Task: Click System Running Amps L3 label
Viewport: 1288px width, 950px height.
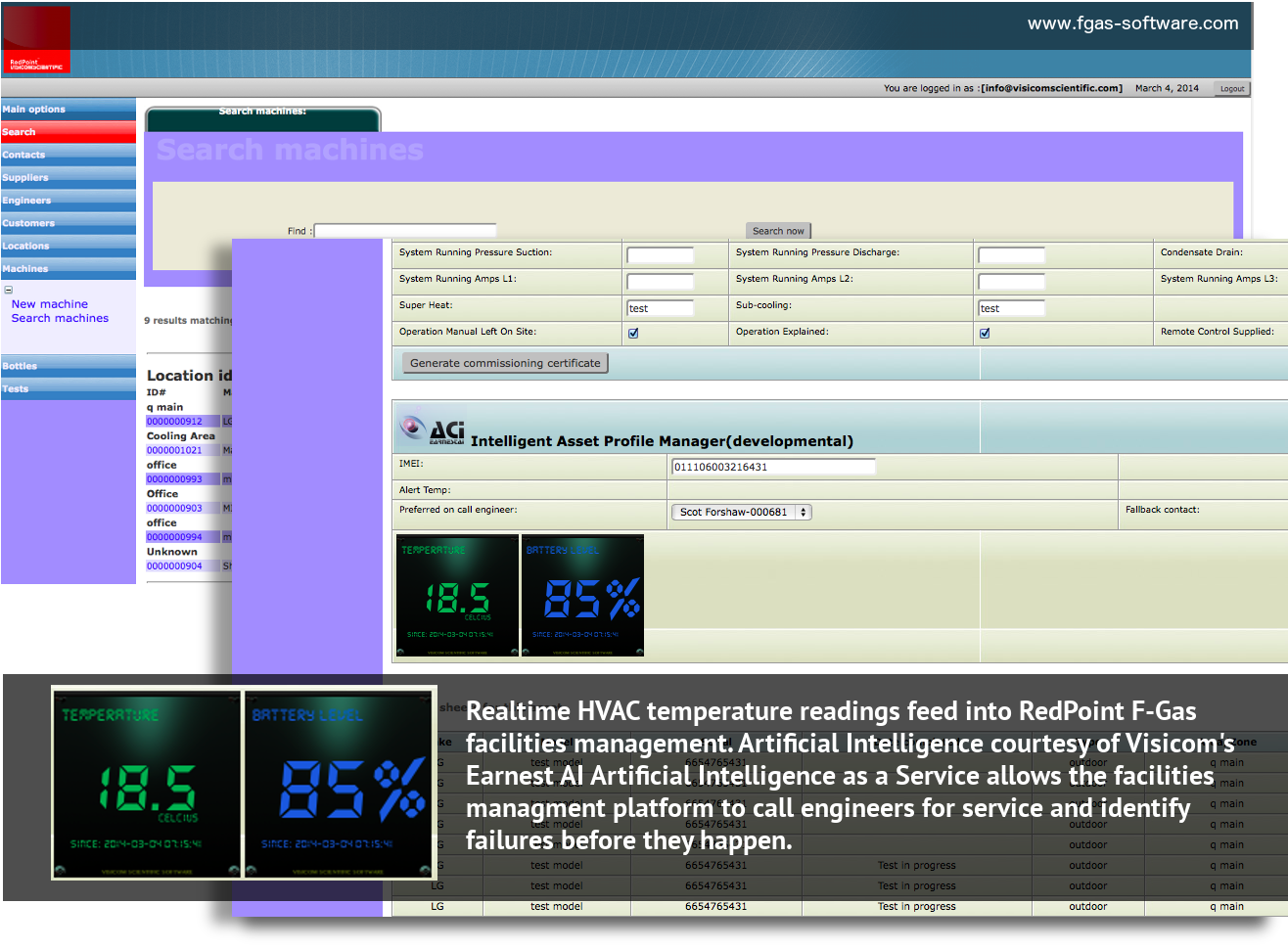Action: (x=1219, y=279)
